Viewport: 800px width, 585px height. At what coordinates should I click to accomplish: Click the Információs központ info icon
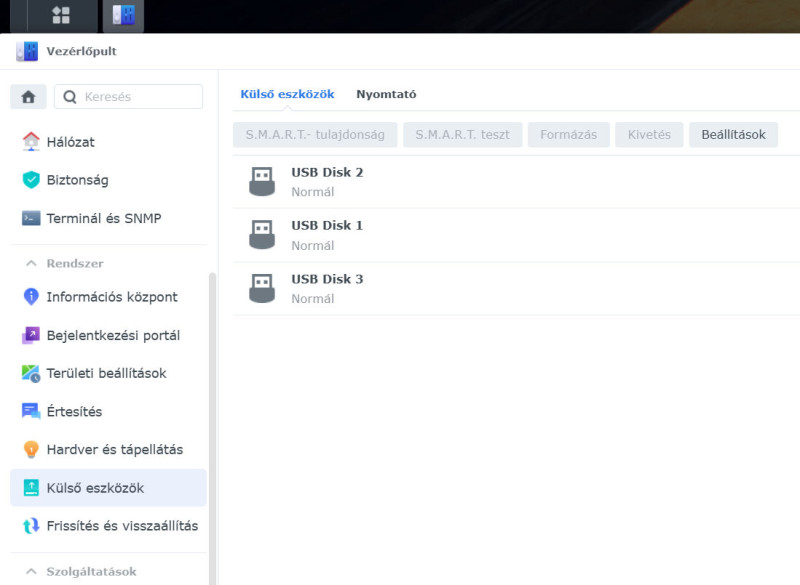point(31,297)
